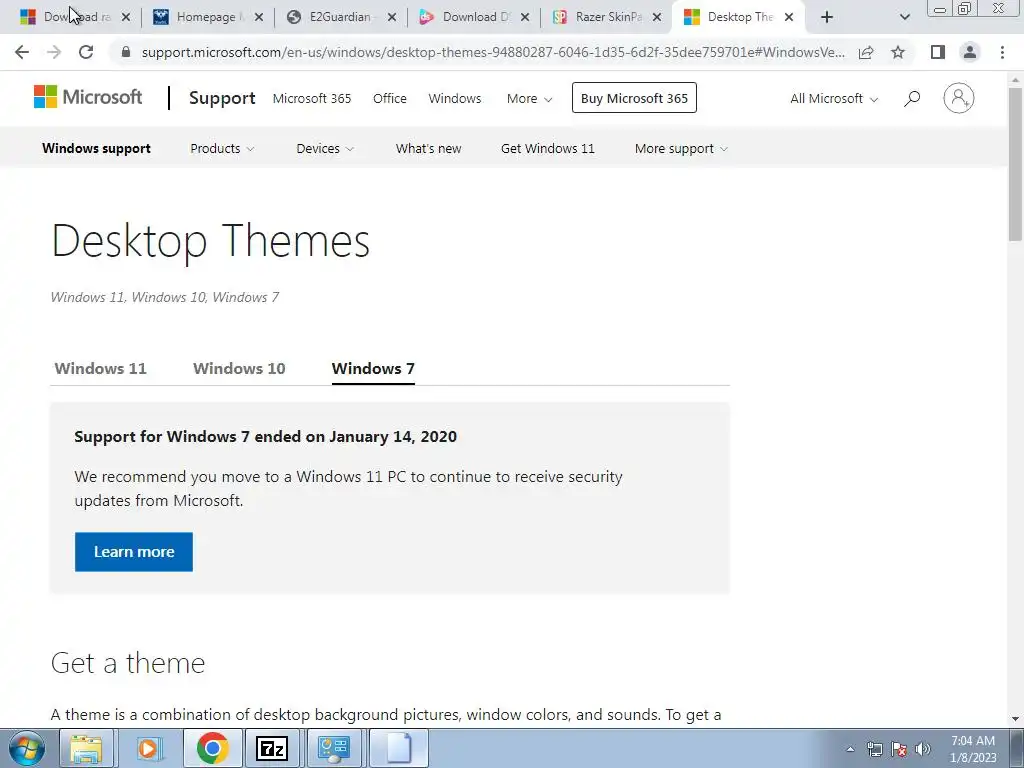Screen dimensions: 1024x768
Task: Close the Razer SkinPa tab
Action: pos(657,17)
